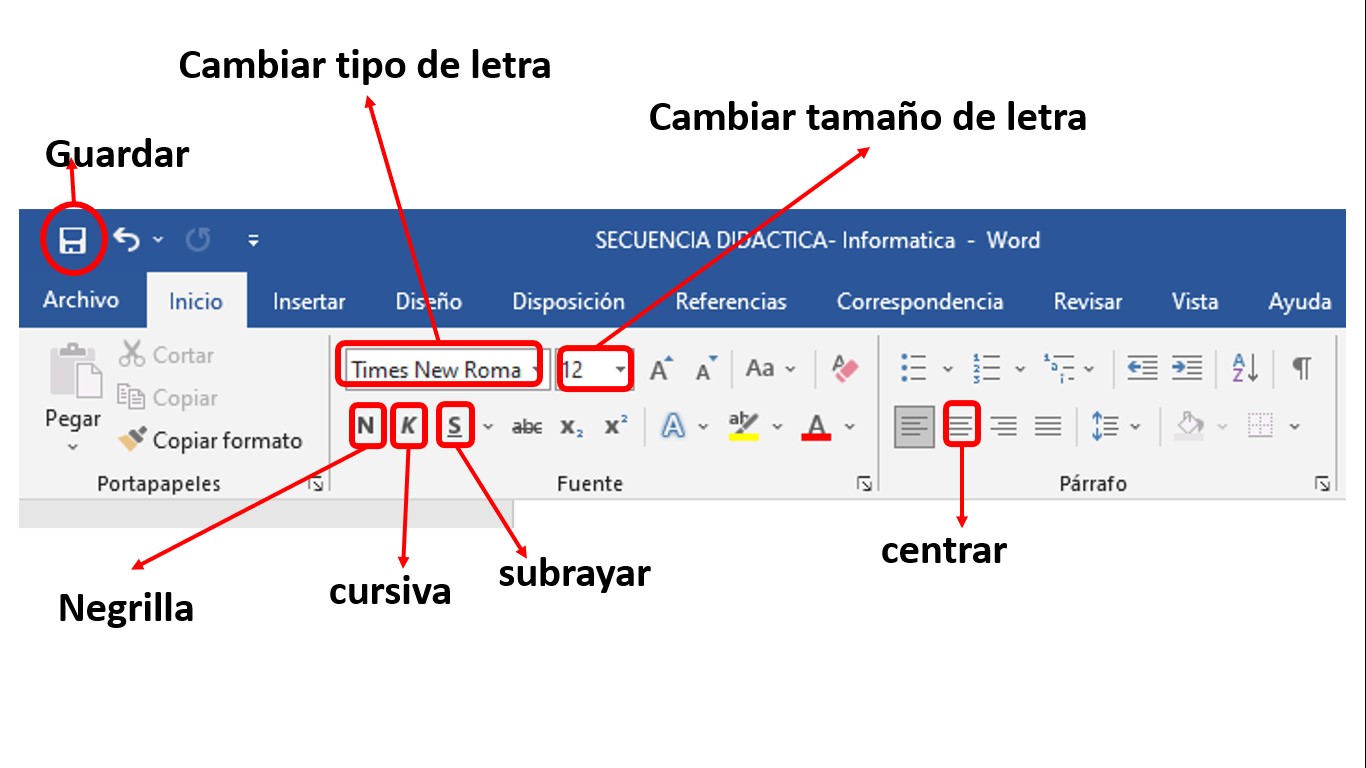1366x768 pixels.
Task: Open the Aa change case menu
Action: coord(770,369)
